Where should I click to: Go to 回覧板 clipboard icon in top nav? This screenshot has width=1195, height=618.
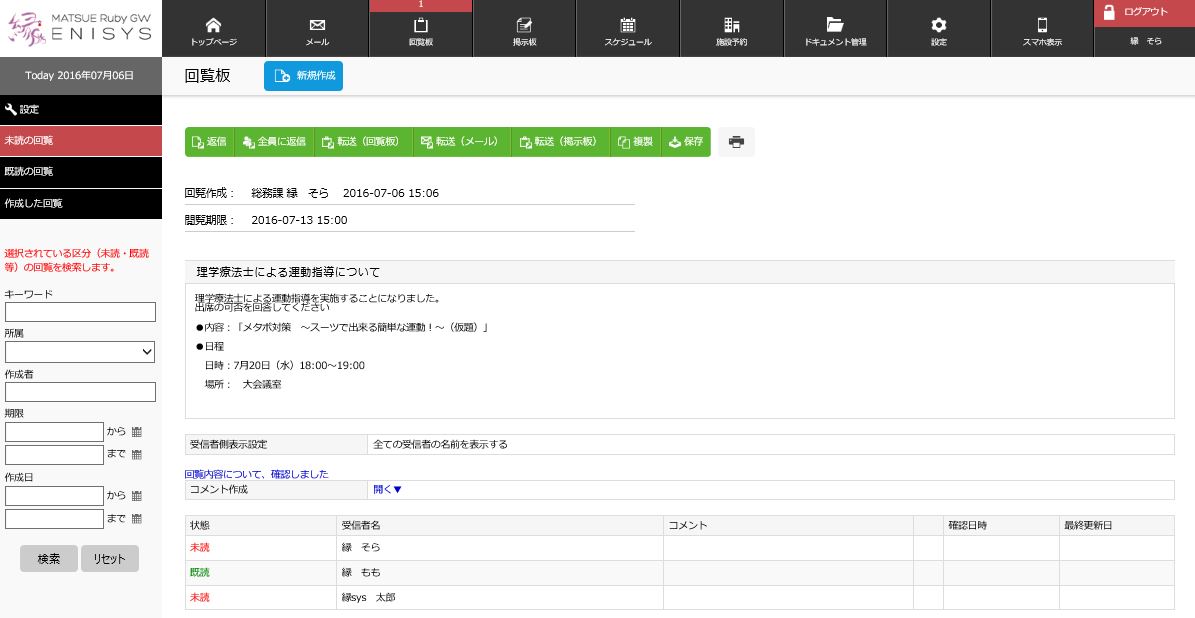pyautogui.click(x=421, y=25)
